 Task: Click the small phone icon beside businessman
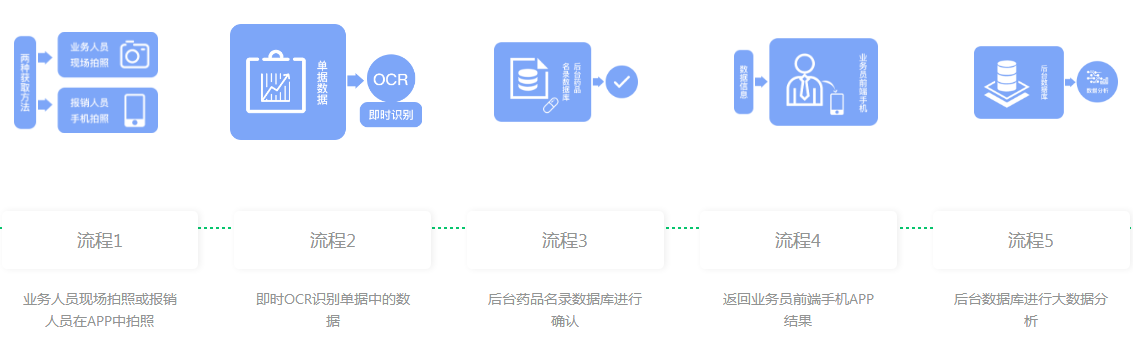(x=837, y=103)
